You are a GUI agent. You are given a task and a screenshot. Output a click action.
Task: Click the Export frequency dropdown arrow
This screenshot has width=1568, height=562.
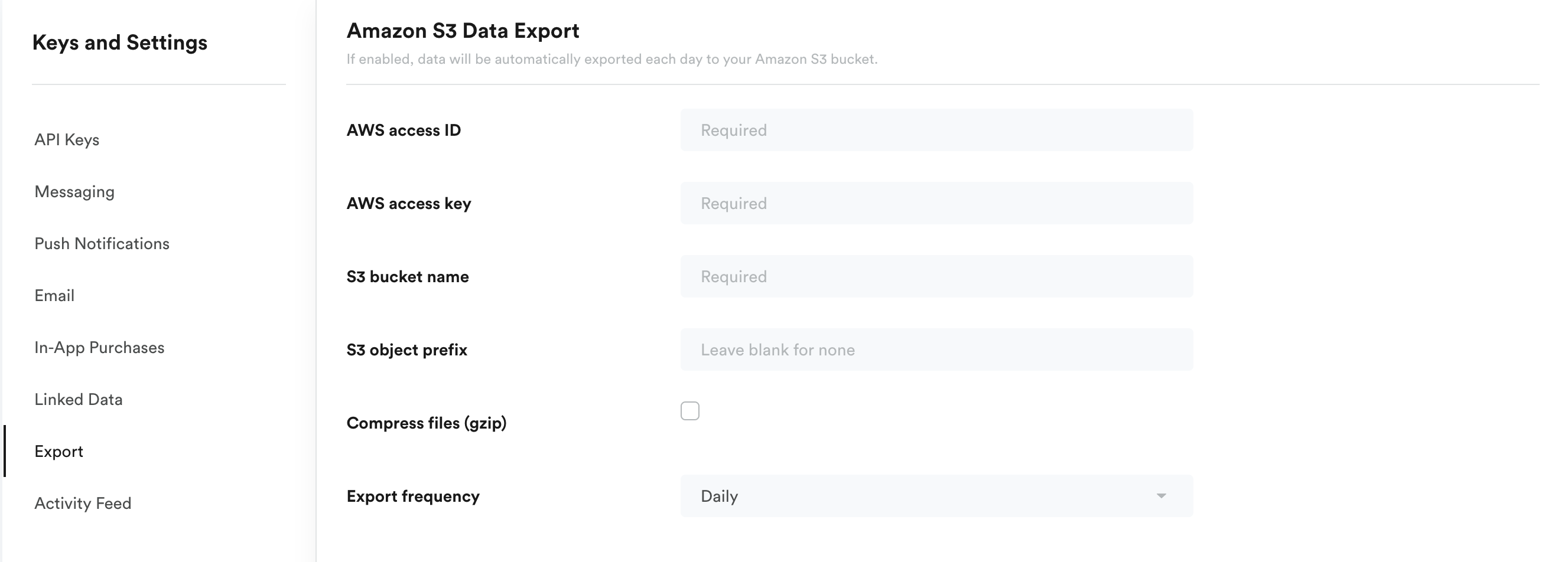click(1161, 496)
